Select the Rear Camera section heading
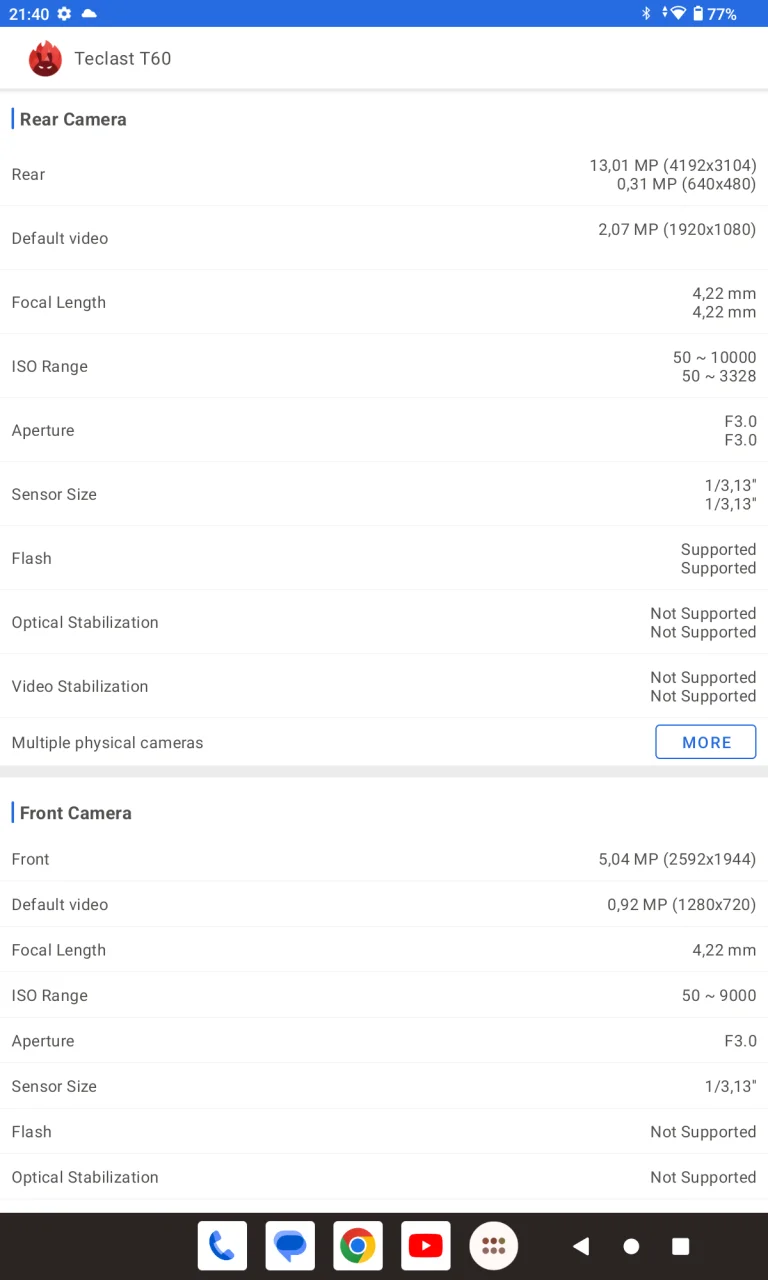Screen dimensions: 768x1280 click(72, 119)
